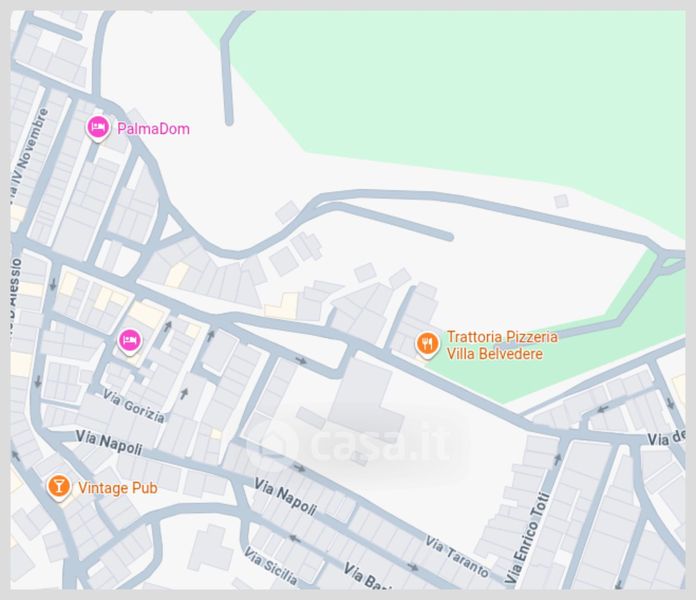Click the Via Taranto street label
This screenshot has width=696, height=600.
coord(458,557)
